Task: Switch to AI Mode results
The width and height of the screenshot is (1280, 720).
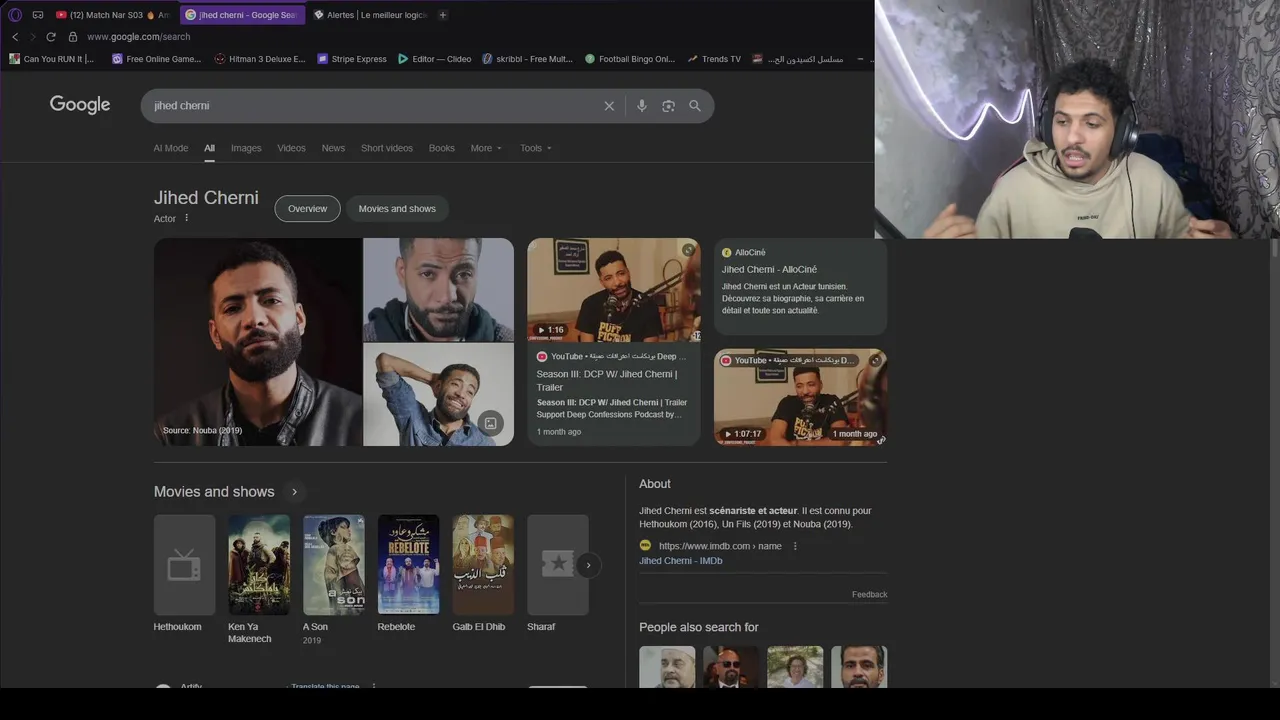Action: (171, 148)
